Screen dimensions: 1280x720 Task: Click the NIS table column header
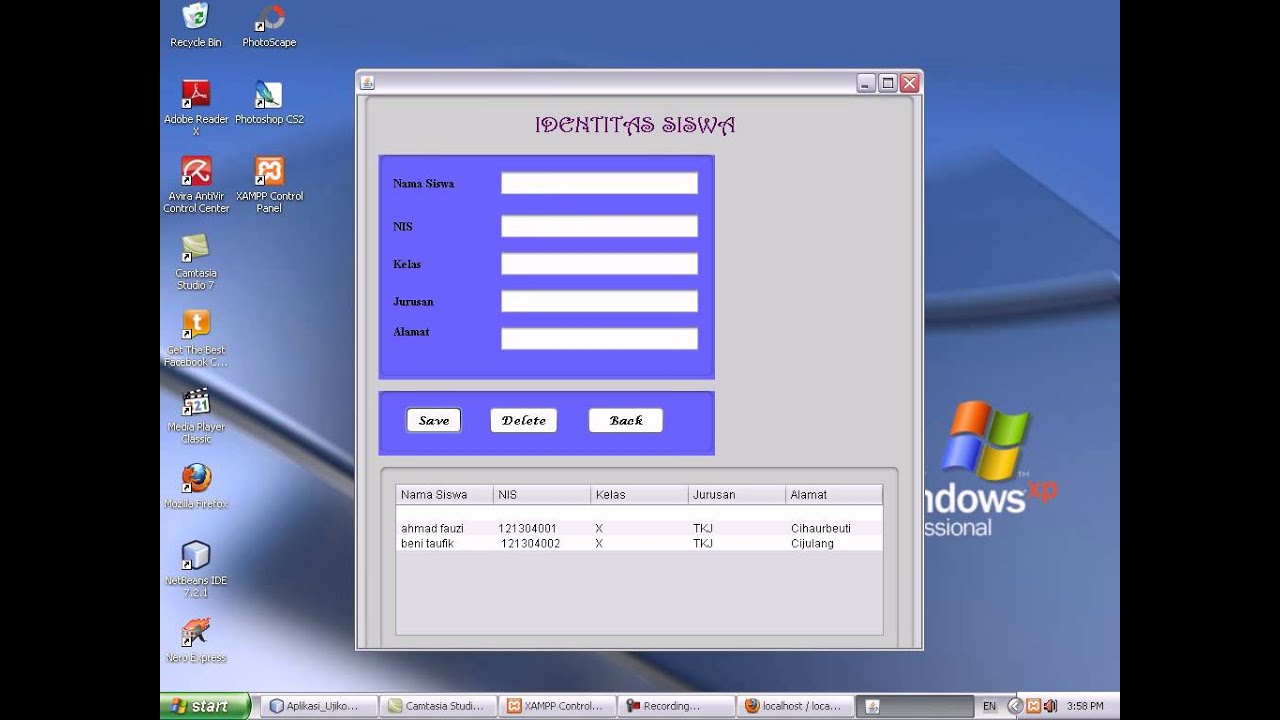tap(542, 494)
